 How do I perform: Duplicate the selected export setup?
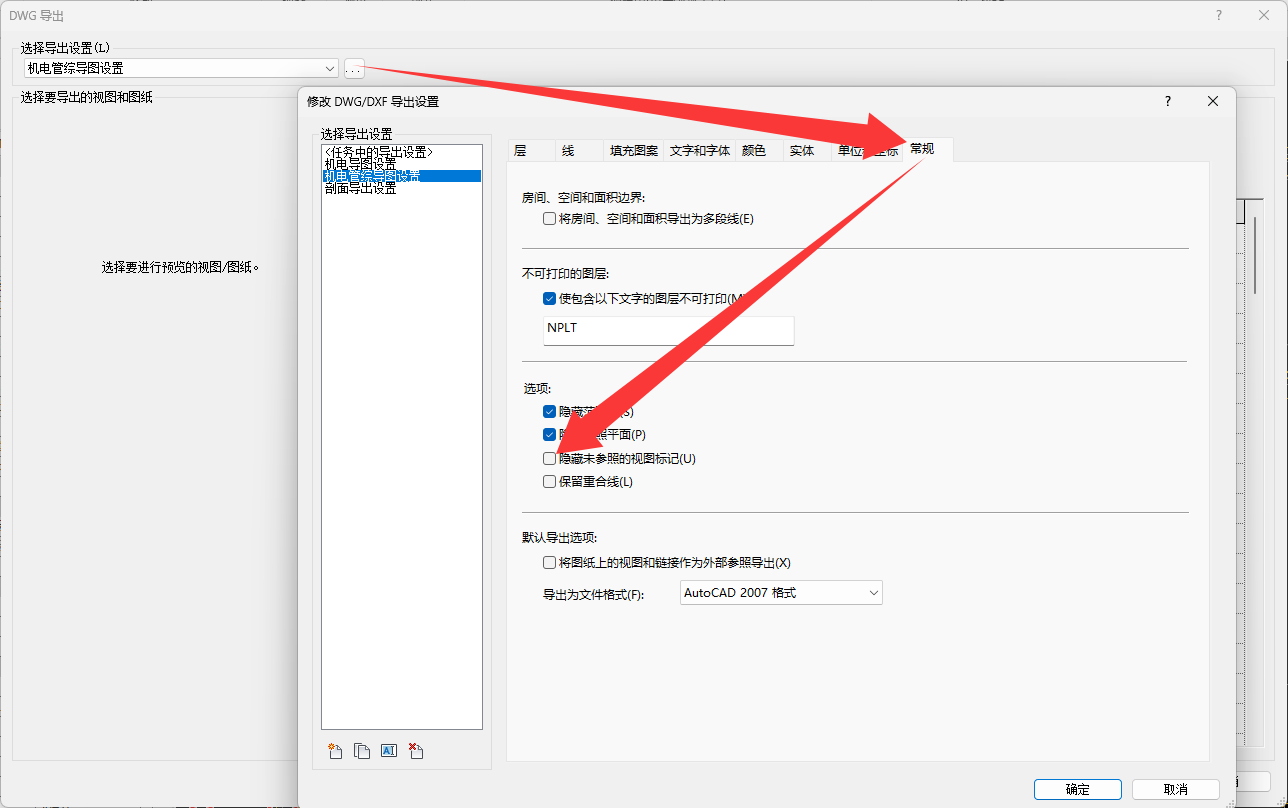click(362, 750)
